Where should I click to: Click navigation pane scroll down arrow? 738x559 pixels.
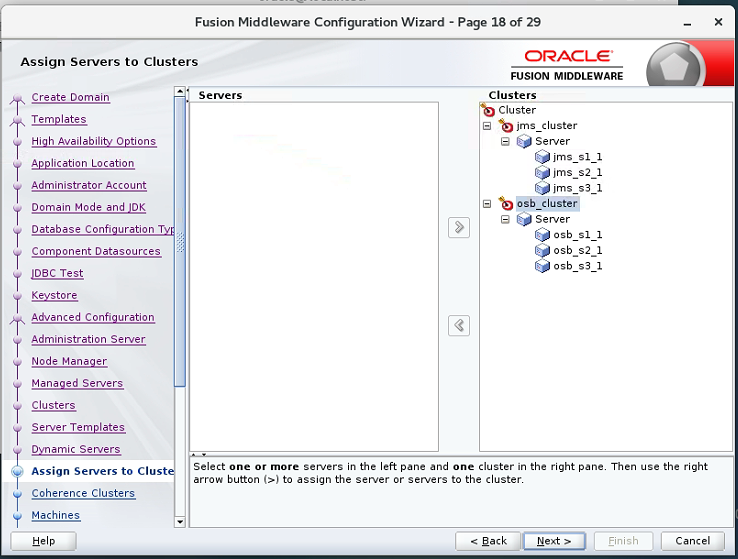pos(179,522)
